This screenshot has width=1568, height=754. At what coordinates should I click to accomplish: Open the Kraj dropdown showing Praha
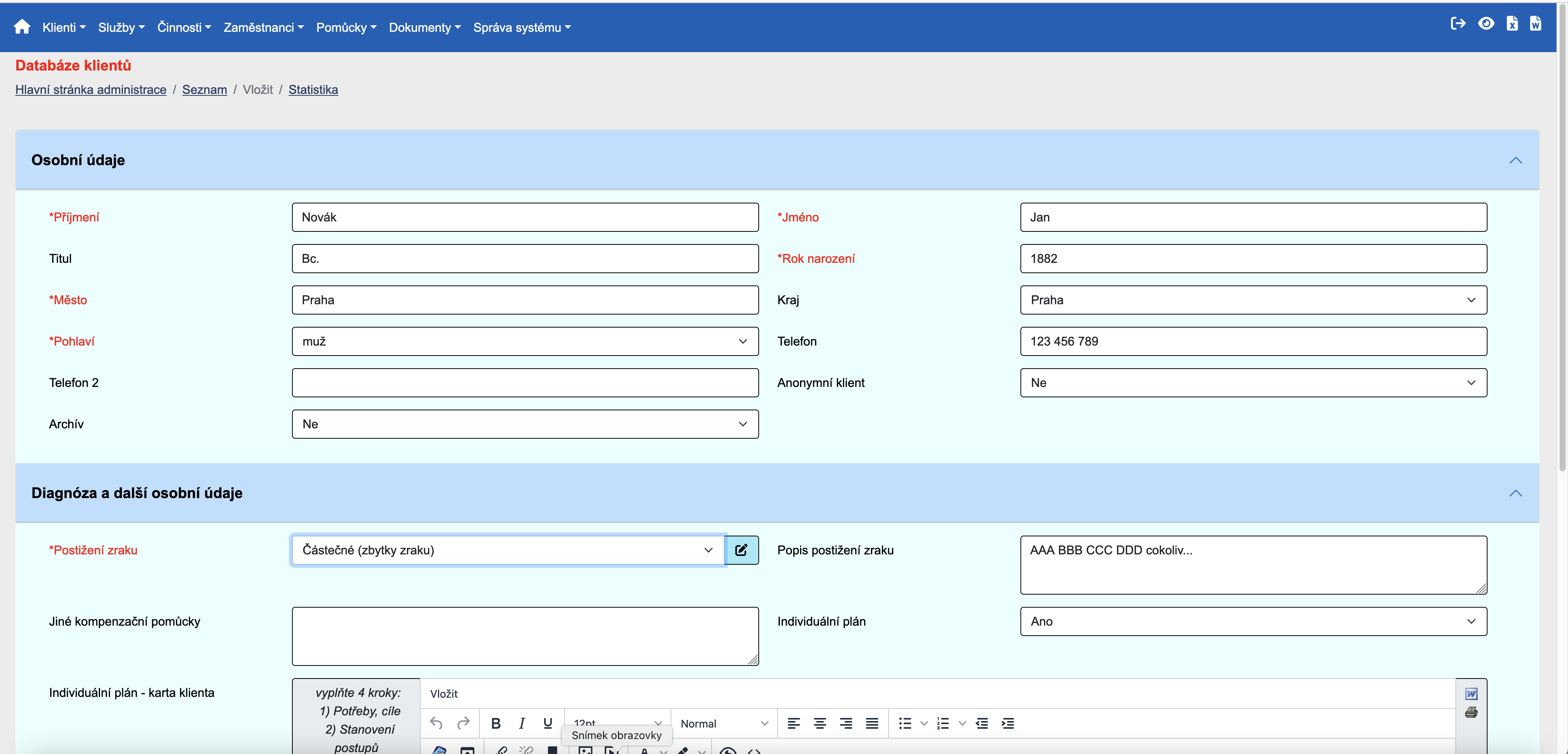click(1253, 300)
